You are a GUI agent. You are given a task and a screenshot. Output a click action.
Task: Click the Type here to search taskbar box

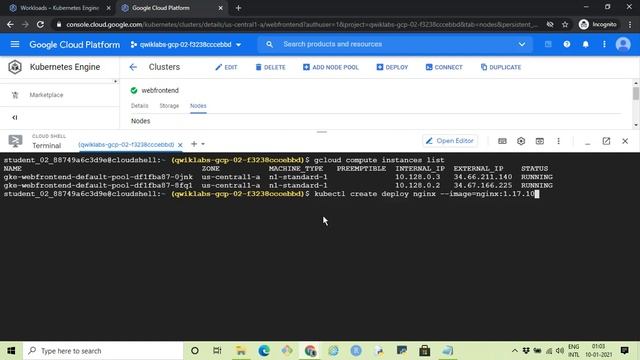(x=103, y=351)
